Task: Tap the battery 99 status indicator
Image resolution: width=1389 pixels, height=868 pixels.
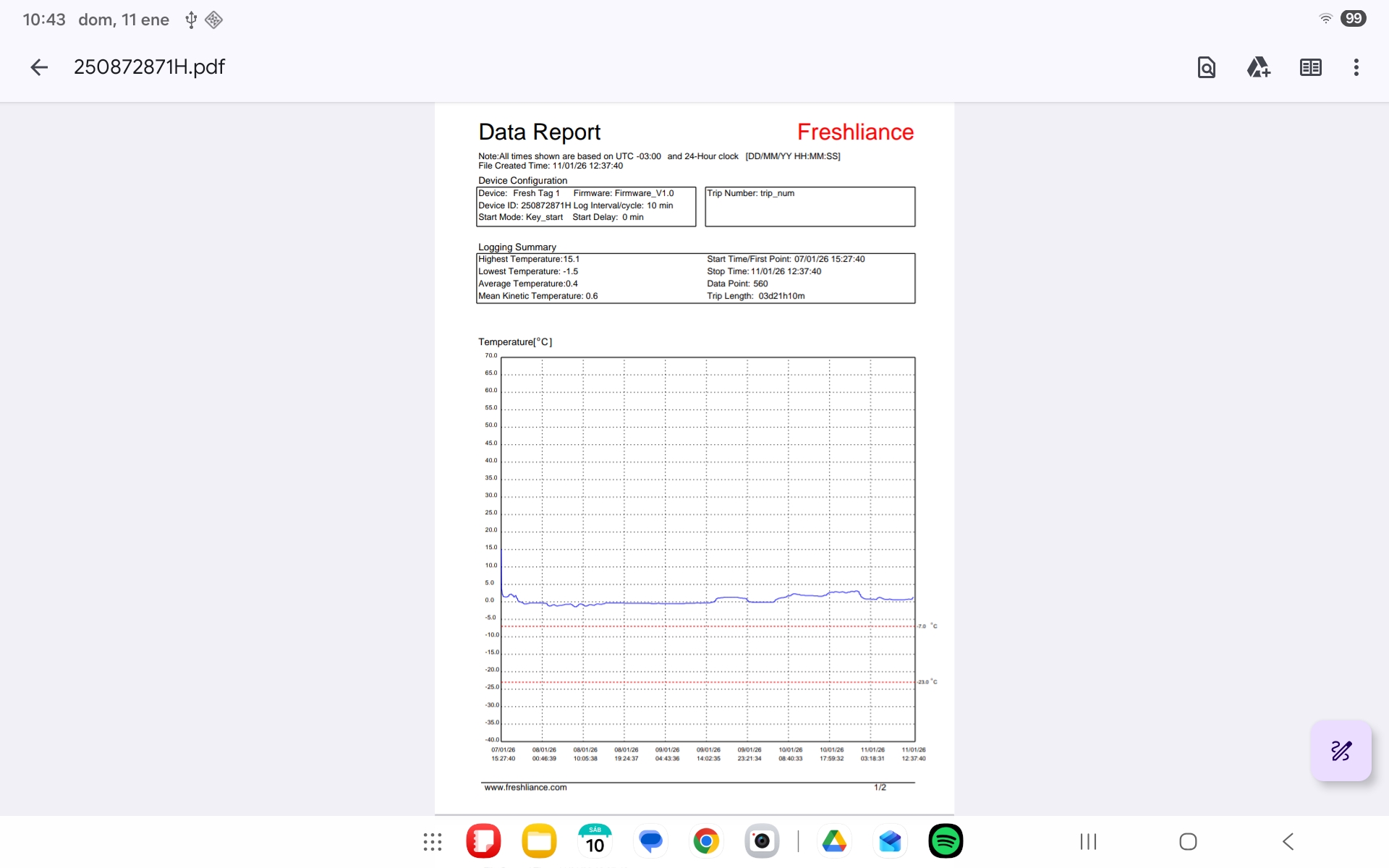Action: point(1353,19)
